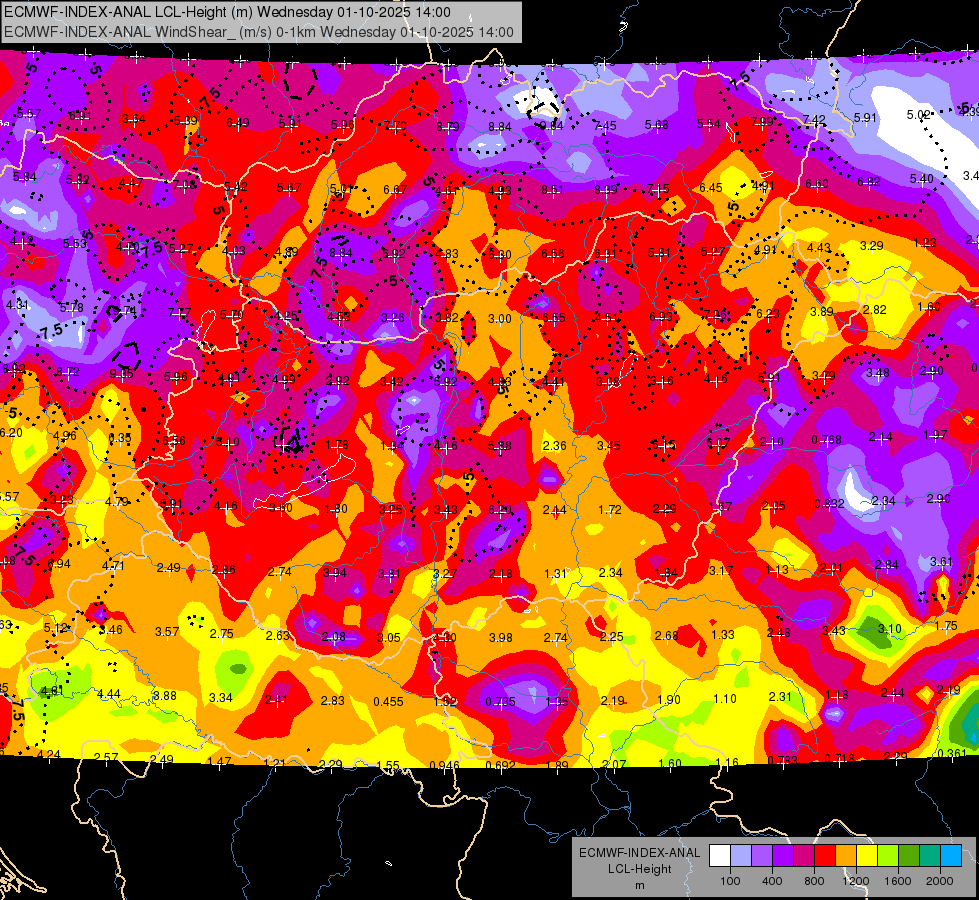This screenshot has width=979, height=900.
Task: Click the teal legend swatch
Action: [x=930, y=856]
